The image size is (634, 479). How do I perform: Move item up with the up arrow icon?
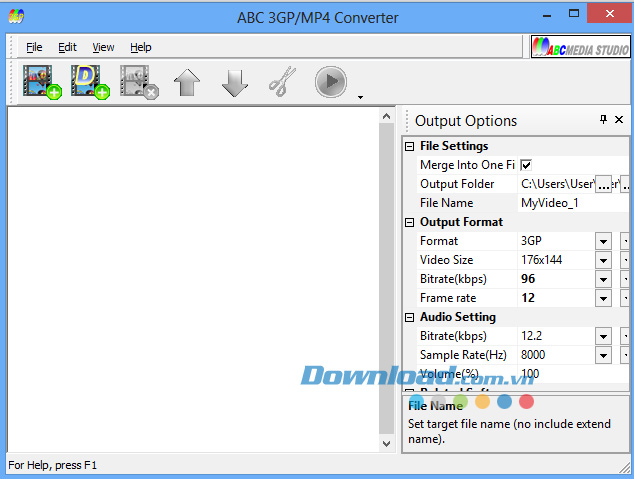(x=187, y=82)
